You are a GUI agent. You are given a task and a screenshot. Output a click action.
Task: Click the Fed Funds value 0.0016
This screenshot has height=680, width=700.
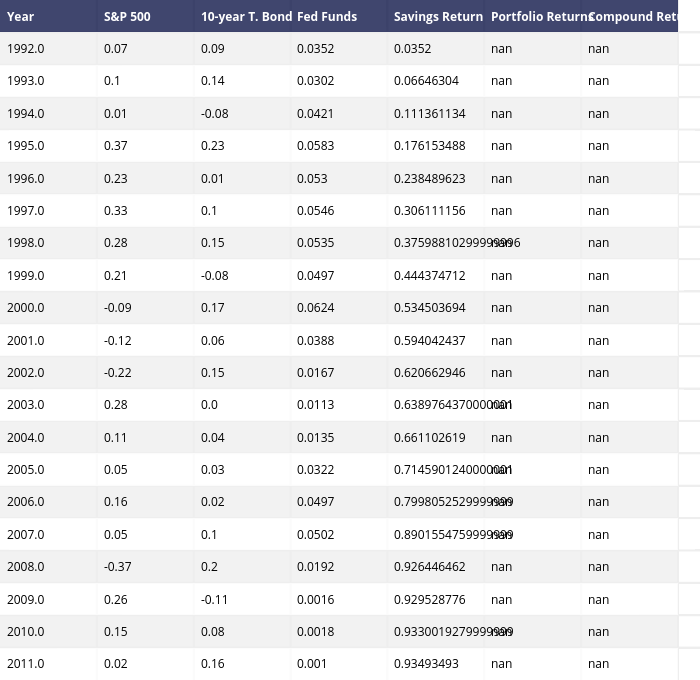click(315, 600)
